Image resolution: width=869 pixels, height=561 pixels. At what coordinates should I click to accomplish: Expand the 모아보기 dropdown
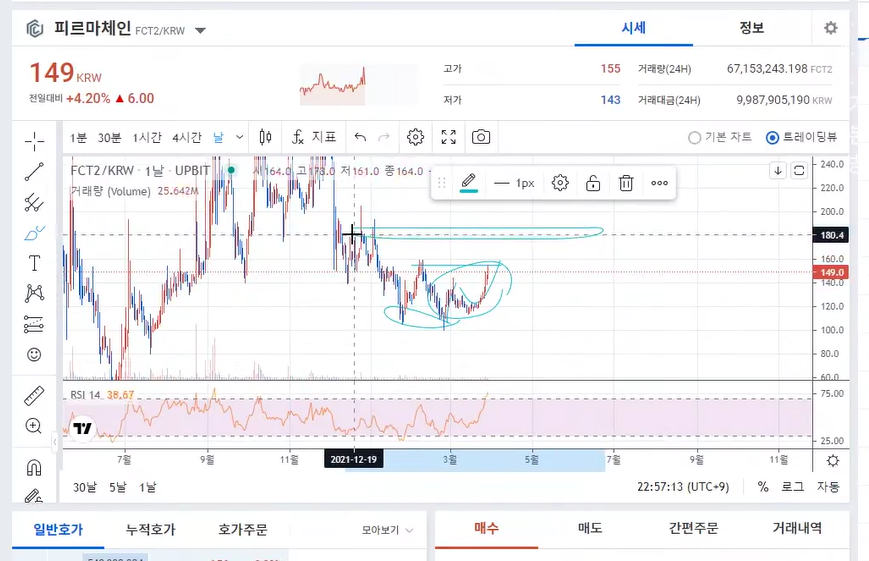pyautogui.click(x=387, y=530)
